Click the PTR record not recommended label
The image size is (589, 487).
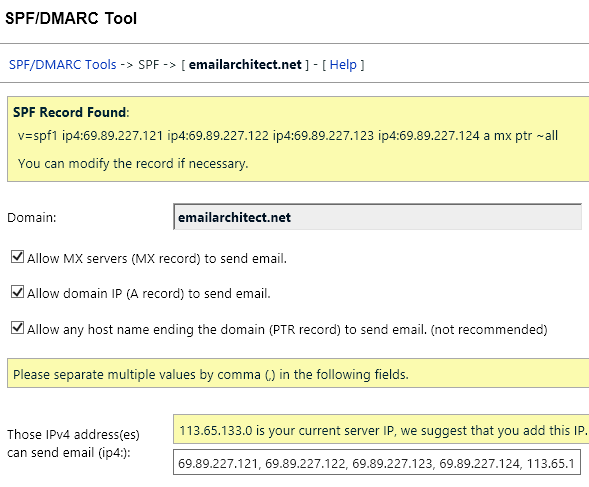click(x=287, y=330)
